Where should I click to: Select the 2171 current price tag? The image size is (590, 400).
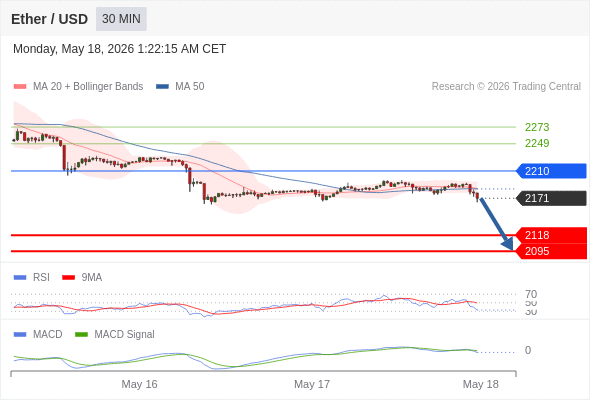tap(551, 198)
